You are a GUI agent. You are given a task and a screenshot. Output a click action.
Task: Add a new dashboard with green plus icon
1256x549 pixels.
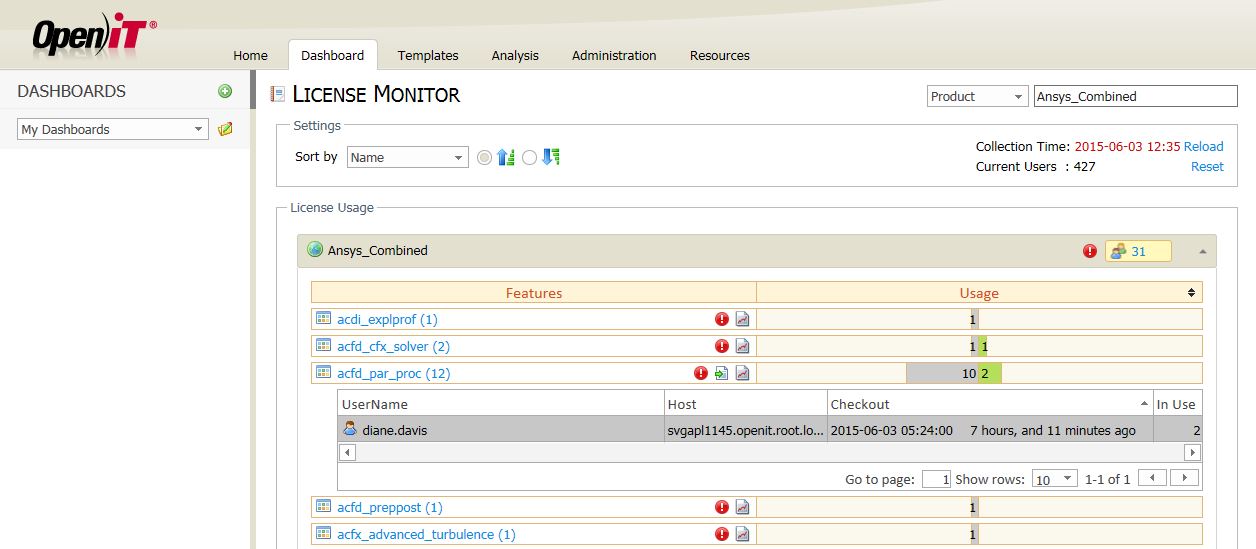225,91
